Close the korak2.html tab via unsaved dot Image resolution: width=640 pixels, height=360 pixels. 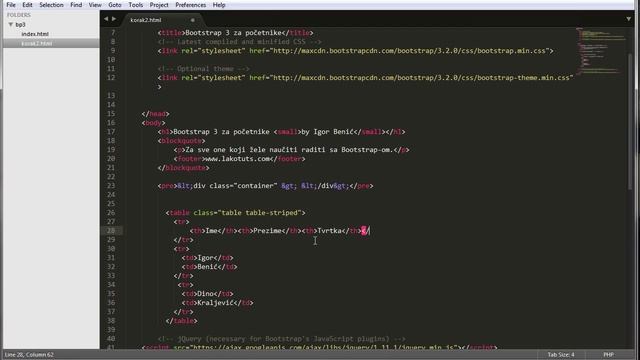(x=192, y=20)
